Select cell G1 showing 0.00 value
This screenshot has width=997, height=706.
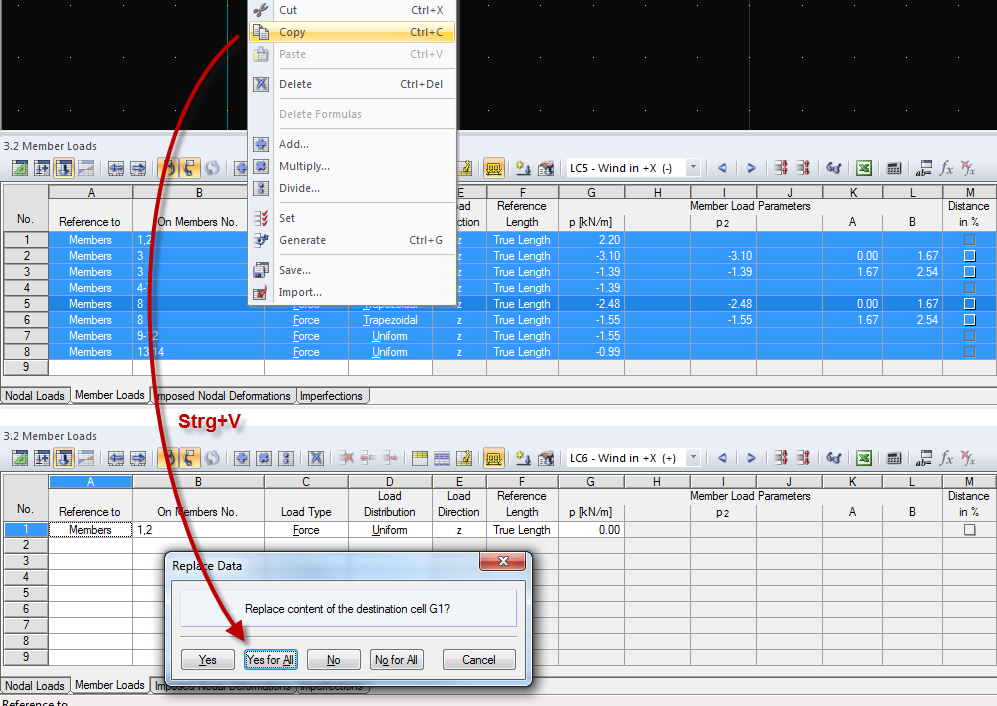[591, 529]
